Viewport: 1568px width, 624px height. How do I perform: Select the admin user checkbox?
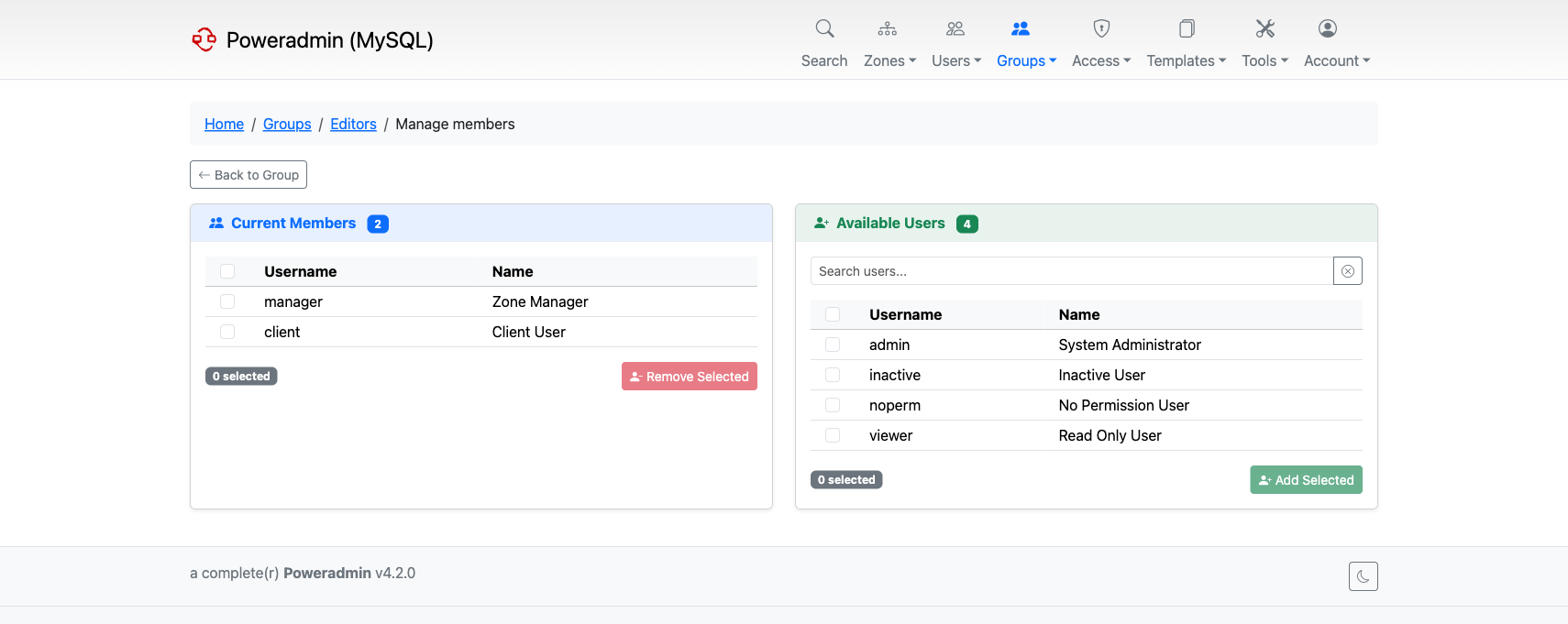click(x=833, y=345)
